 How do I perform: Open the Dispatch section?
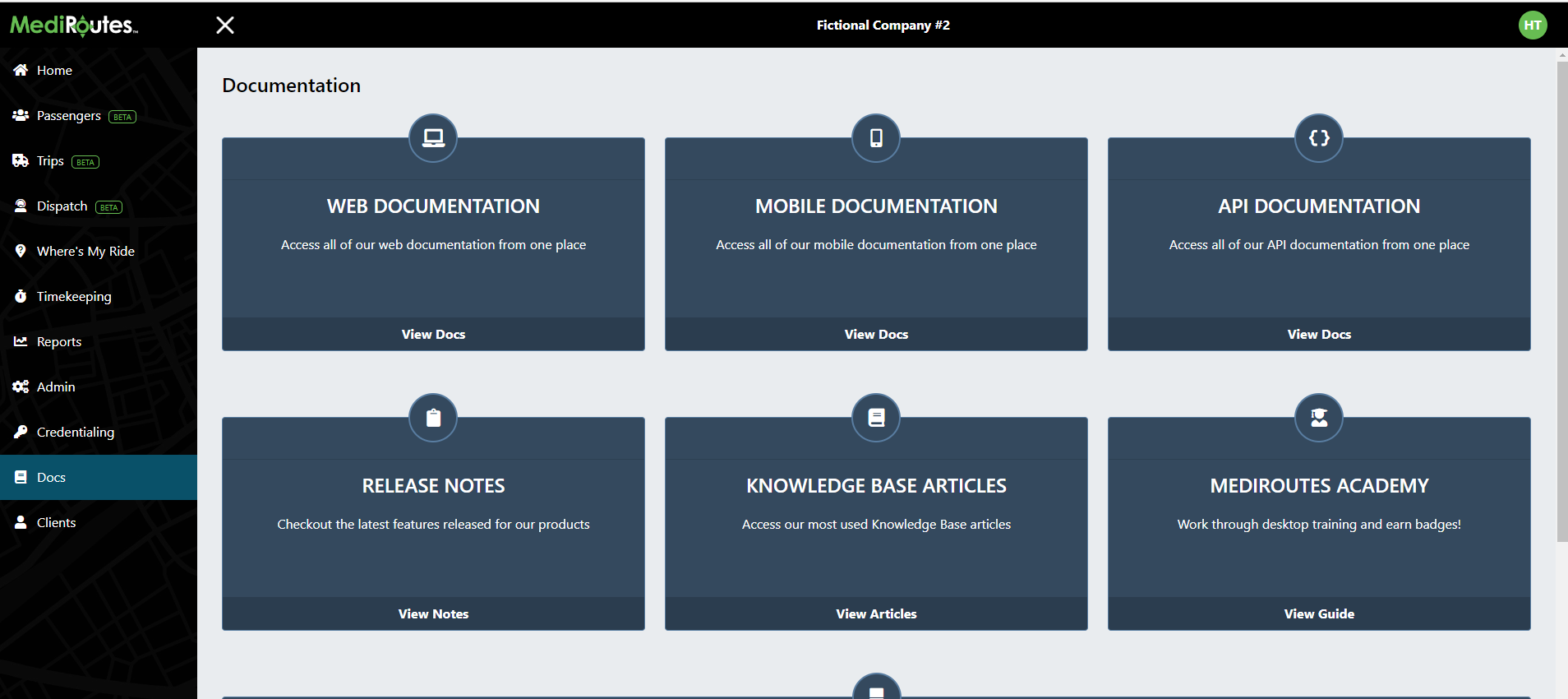(62, 206)
